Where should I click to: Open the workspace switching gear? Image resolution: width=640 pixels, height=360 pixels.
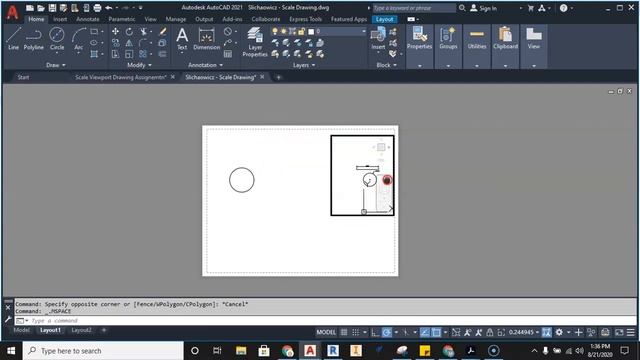559,333
